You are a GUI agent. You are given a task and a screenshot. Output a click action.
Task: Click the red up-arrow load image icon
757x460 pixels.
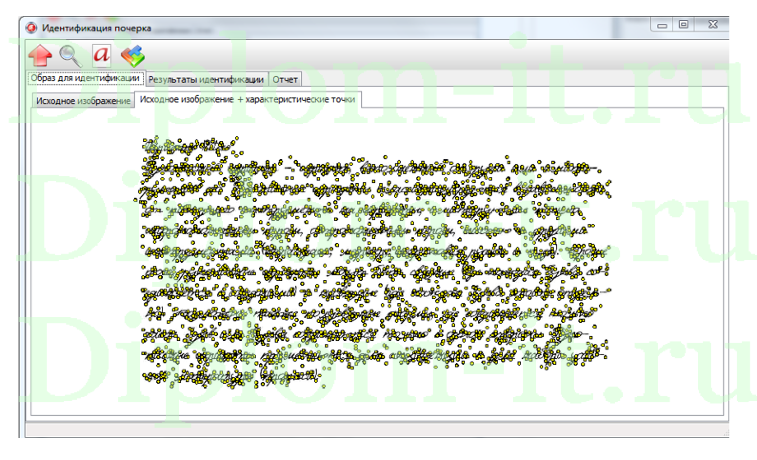[40, 55]
